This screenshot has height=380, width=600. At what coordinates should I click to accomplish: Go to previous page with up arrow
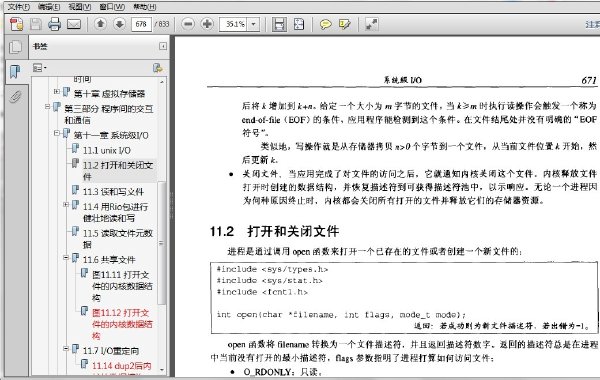(101, 24)
